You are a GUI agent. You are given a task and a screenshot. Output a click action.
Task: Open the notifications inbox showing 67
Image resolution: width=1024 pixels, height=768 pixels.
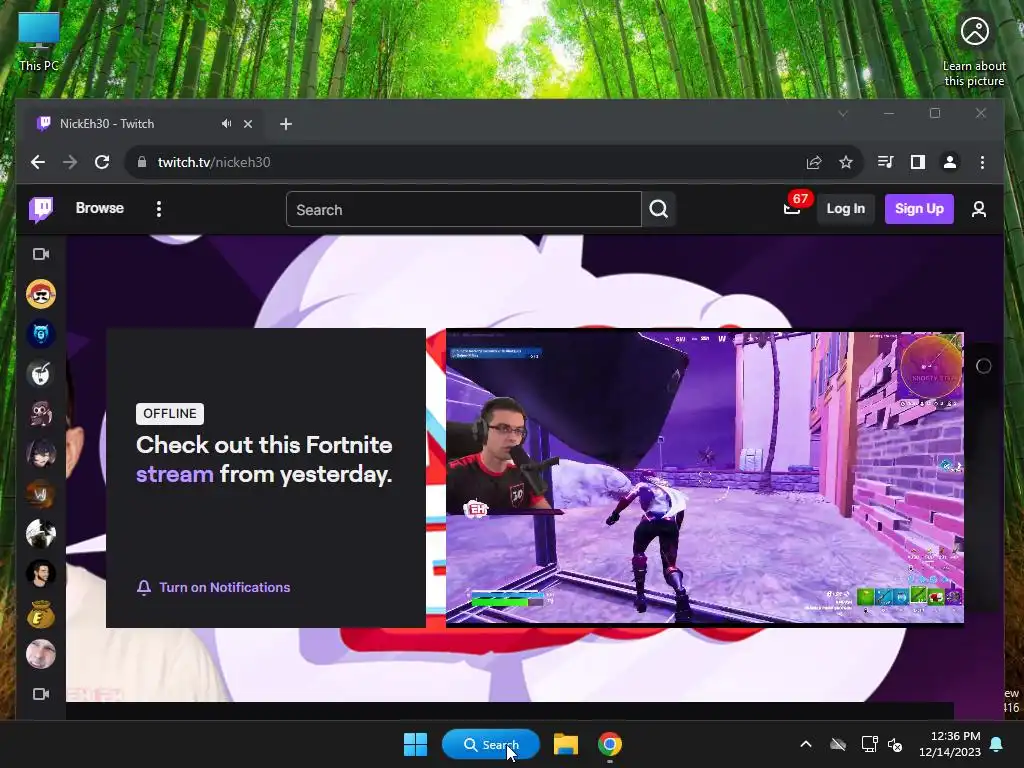792,208
